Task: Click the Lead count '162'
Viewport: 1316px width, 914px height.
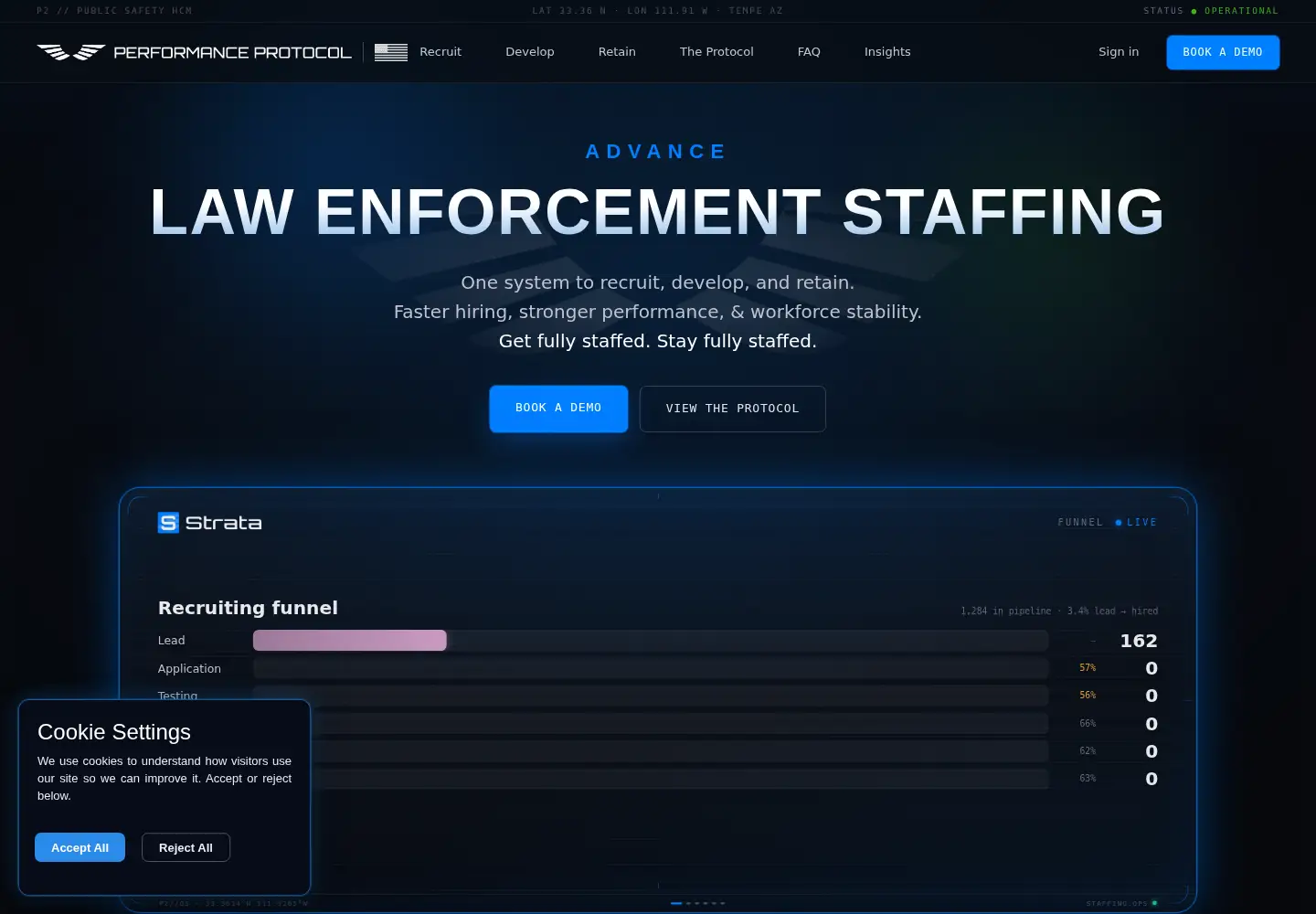Action: (1139, 641)
